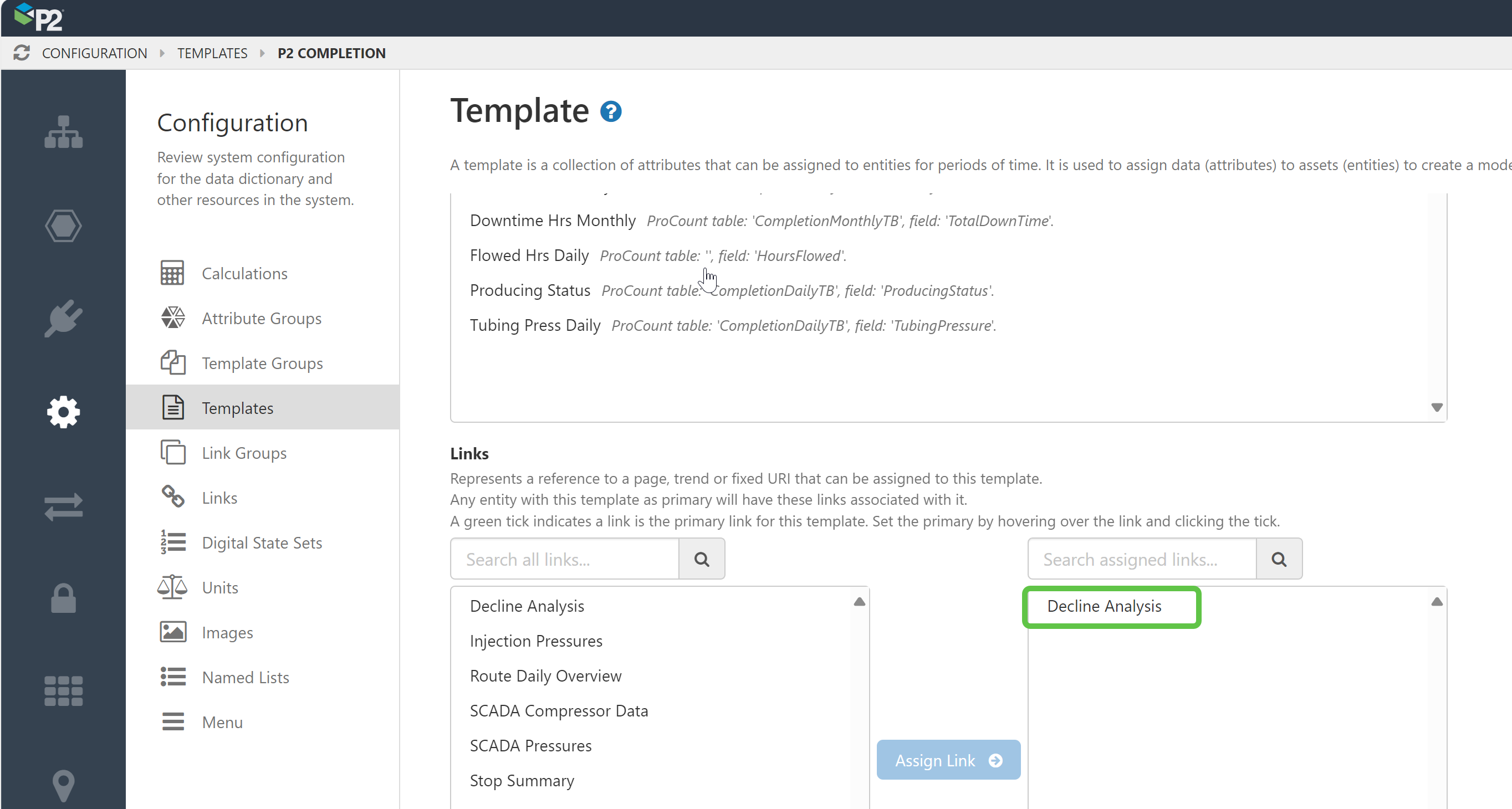
Task: Click the search assigned links magnifier button
Action: [x=1279, y=559]
